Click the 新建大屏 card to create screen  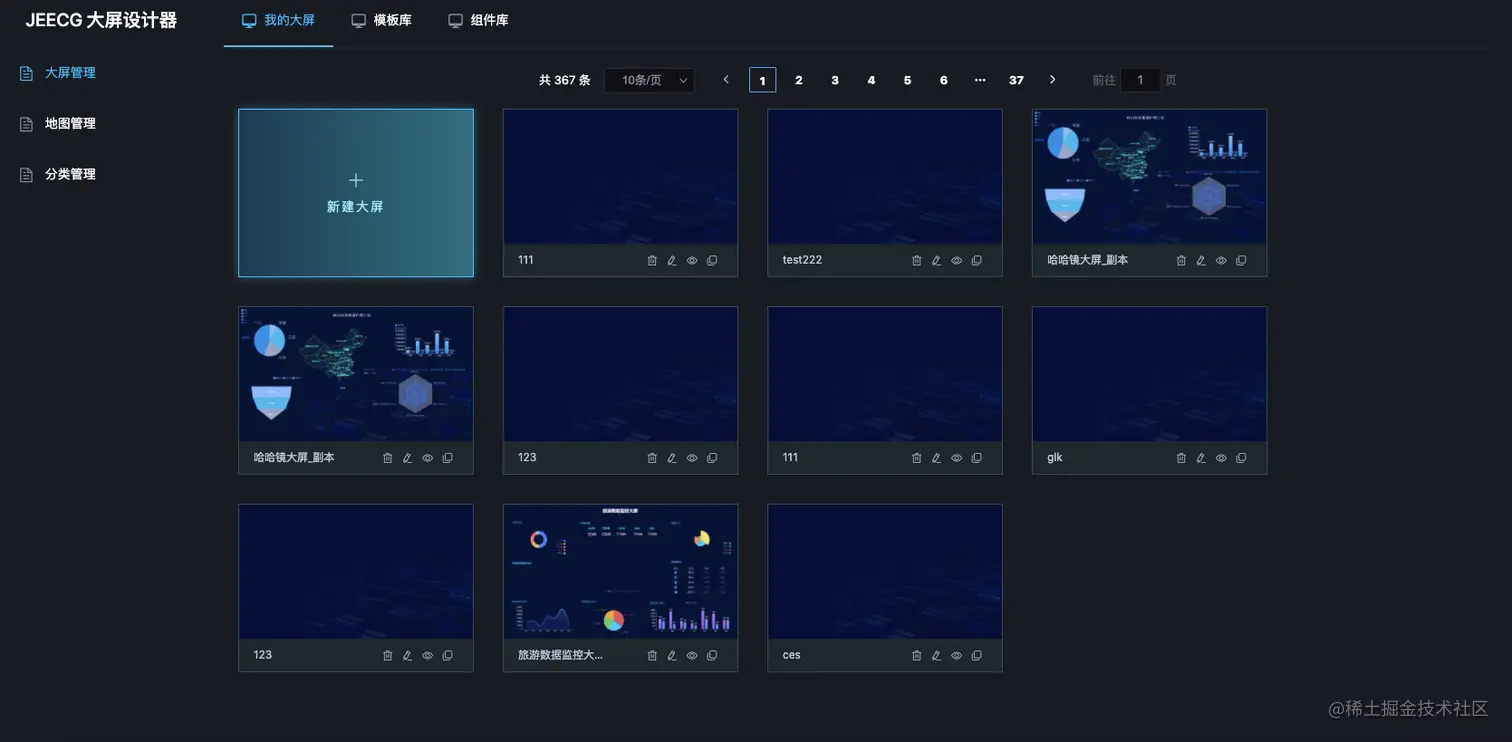click(356, 193)
